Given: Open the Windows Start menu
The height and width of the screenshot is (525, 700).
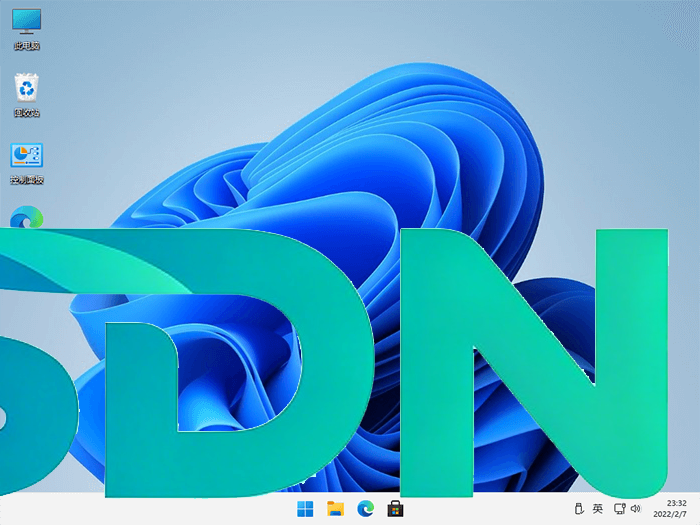Looking at the screenshot, I should pos(305,508).
